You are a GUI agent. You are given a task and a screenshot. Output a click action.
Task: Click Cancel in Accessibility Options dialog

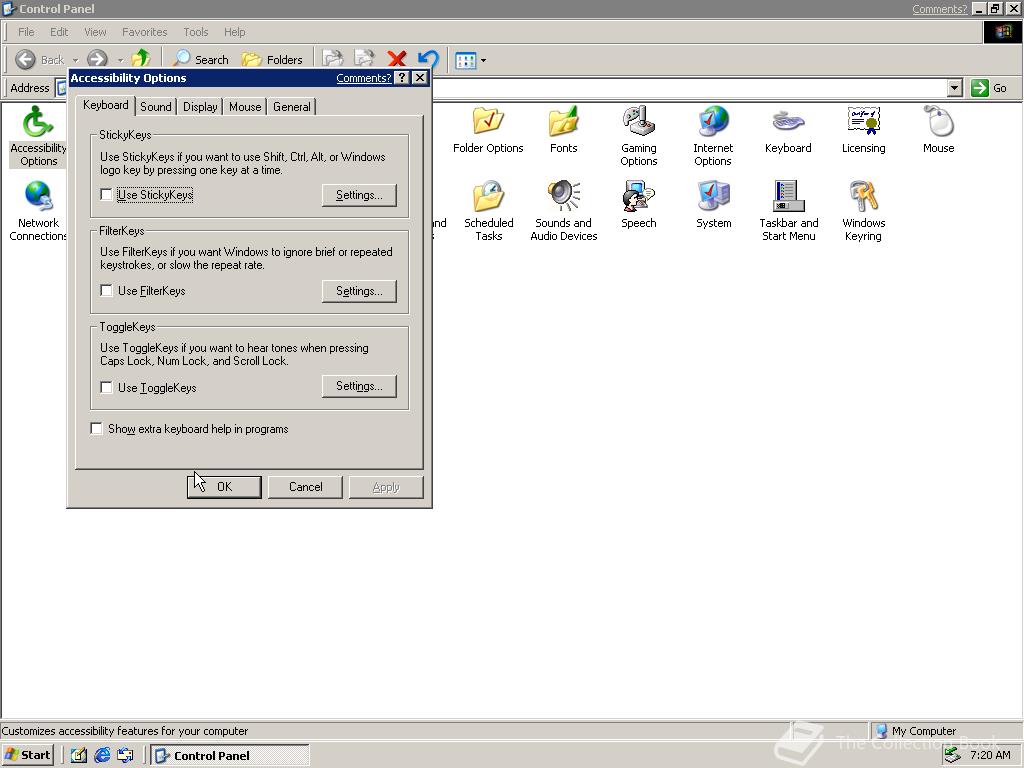coord(306,487)
